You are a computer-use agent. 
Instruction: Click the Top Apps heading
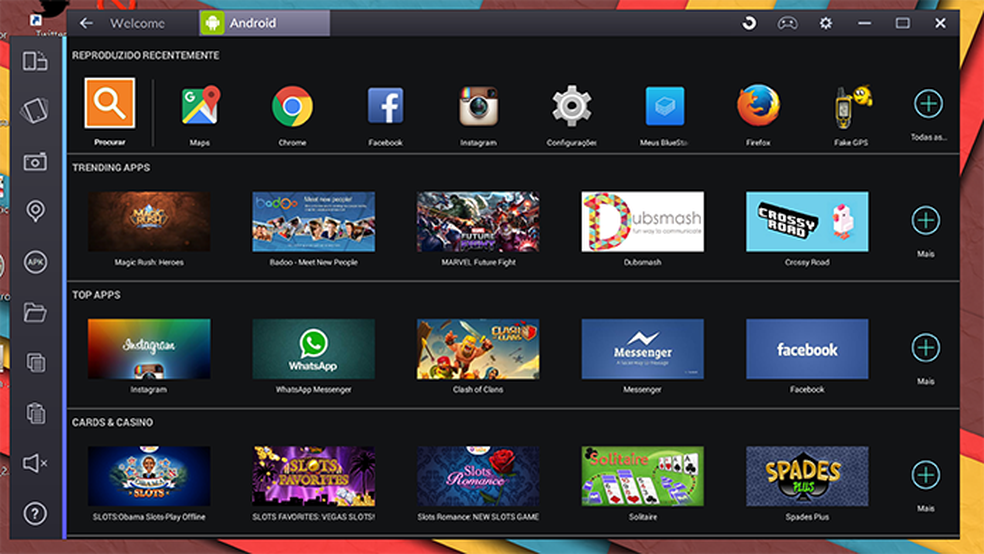96,295
